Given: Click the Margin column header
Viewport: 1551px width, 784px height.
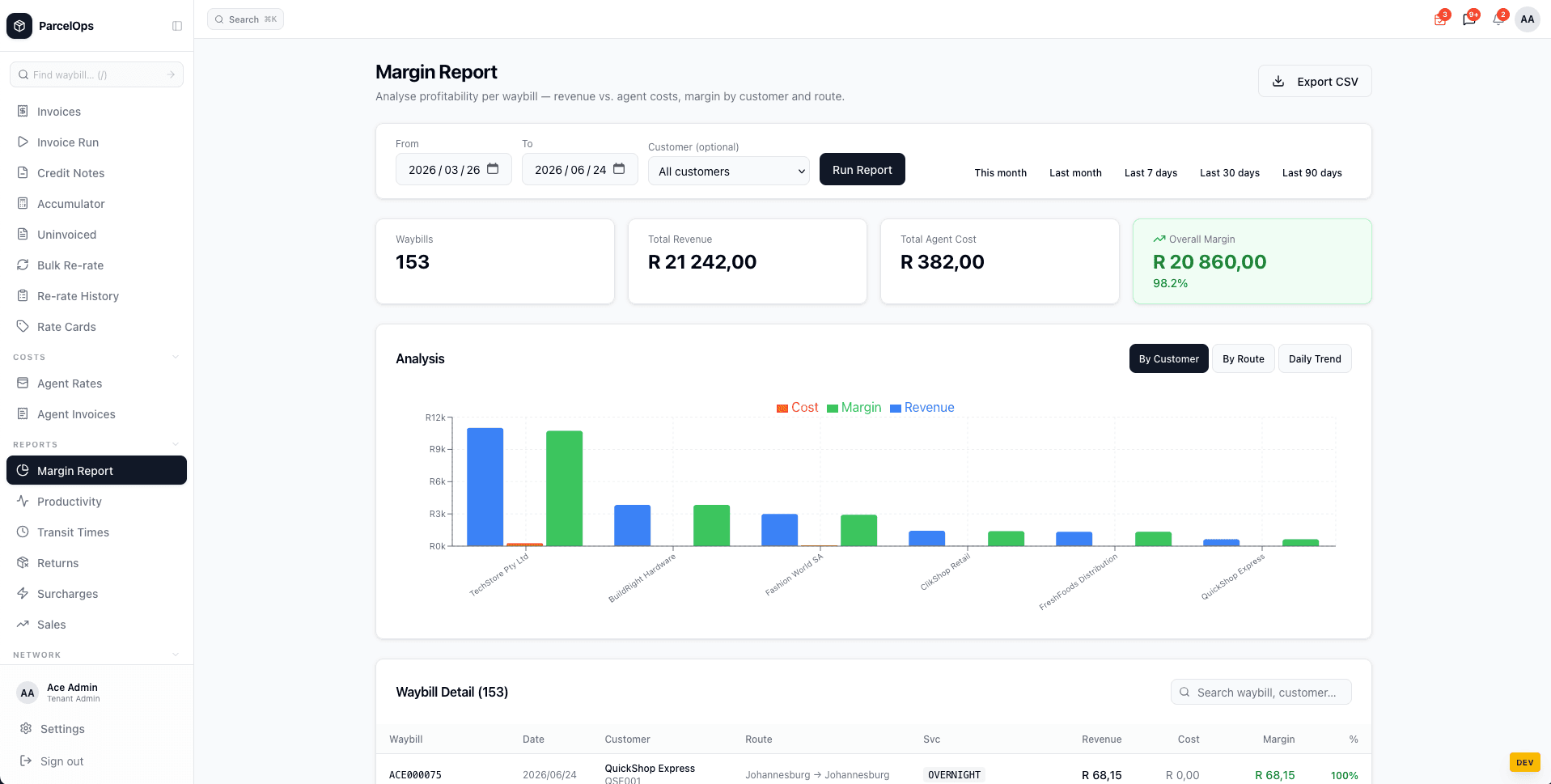Looking at the screenshot, I should (1278, 739).
